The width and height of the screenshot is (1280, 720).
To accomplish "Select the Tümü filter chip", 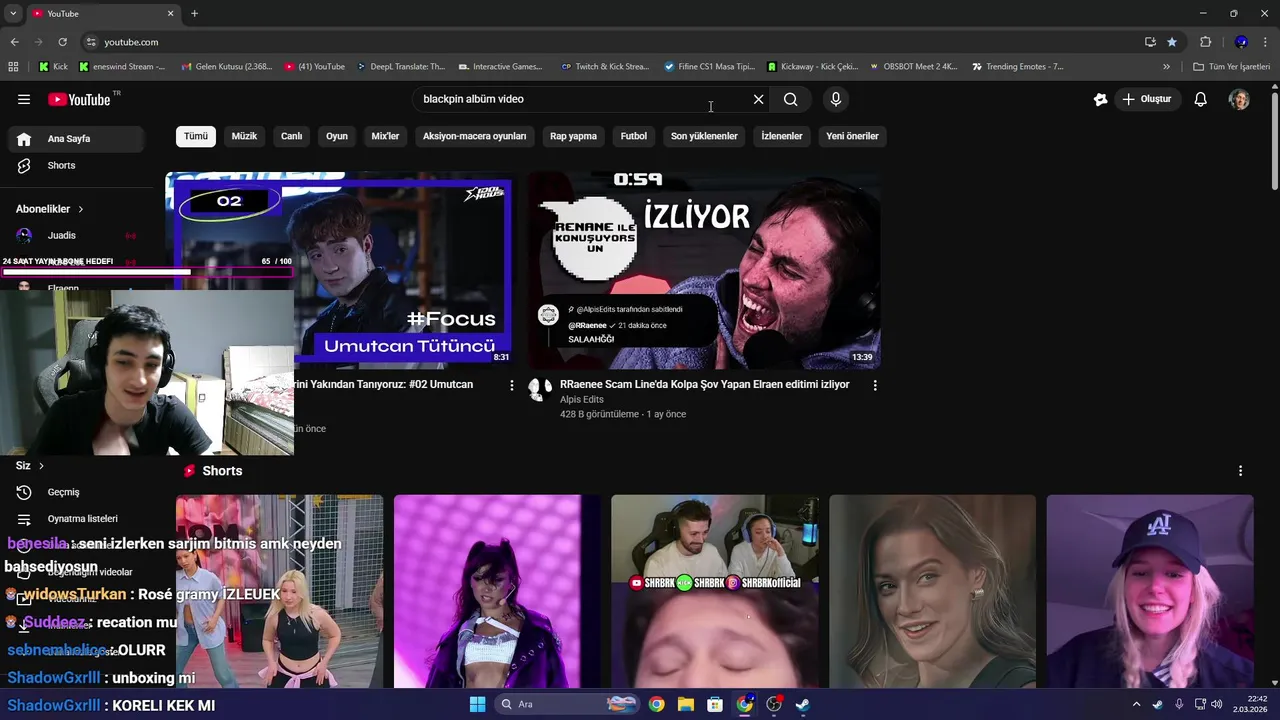I will (196, 136).
